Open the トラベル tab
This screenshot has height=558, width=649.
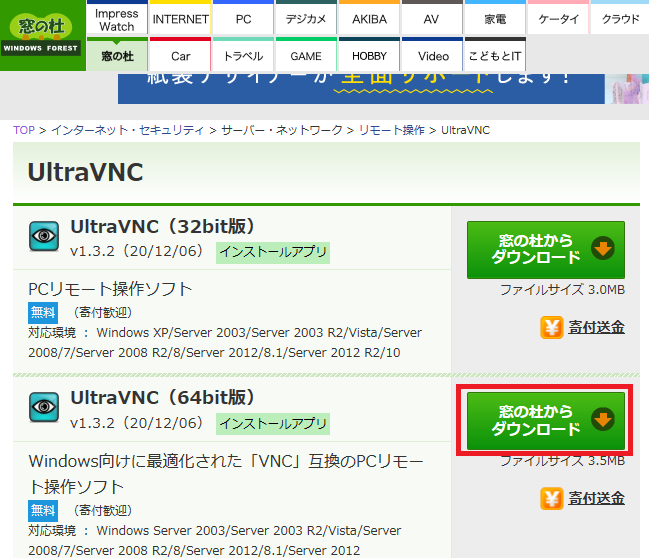pos(243,55)
